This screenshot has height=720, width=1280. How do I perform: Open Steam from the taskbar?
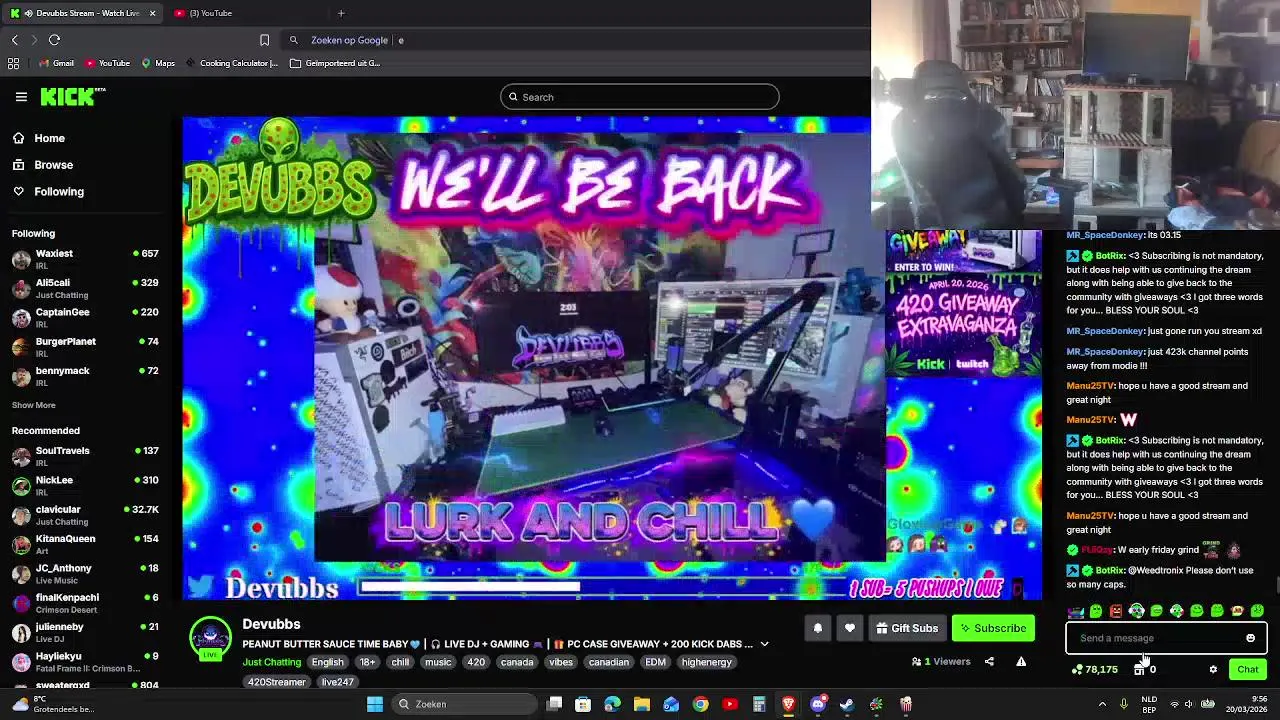pos(847,704)
